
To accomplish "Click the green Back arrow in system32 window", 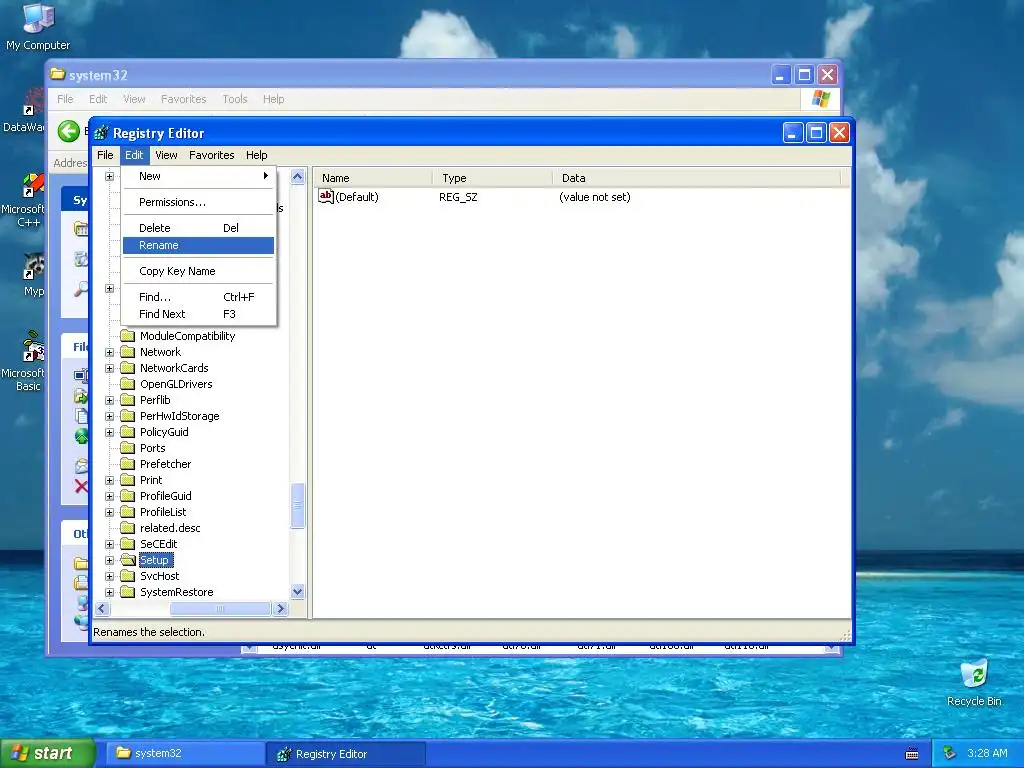I will click(x=69, y=131).
